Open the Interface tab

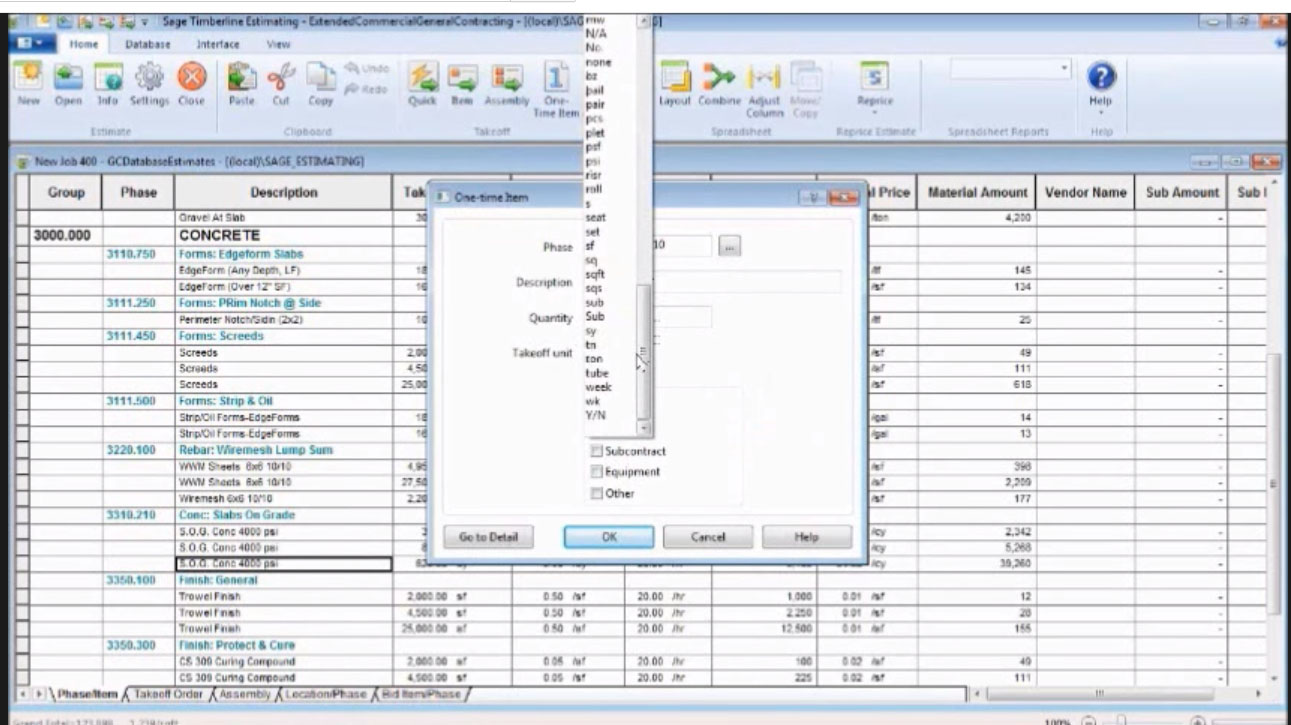tap(220, 44)
